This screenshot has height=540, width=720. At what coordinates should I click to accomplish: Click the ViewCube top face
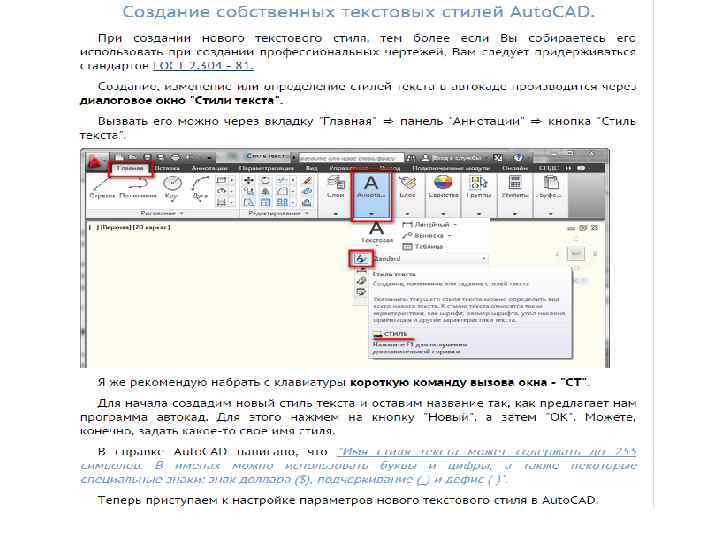[x=576, y=253]
